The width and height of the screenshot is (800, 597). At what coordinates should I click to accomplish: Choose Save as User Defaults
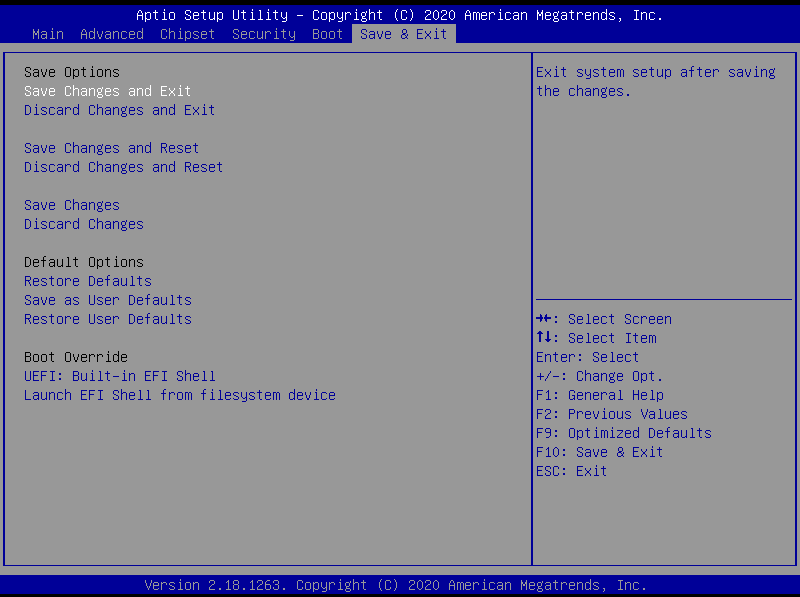(108, 300)
